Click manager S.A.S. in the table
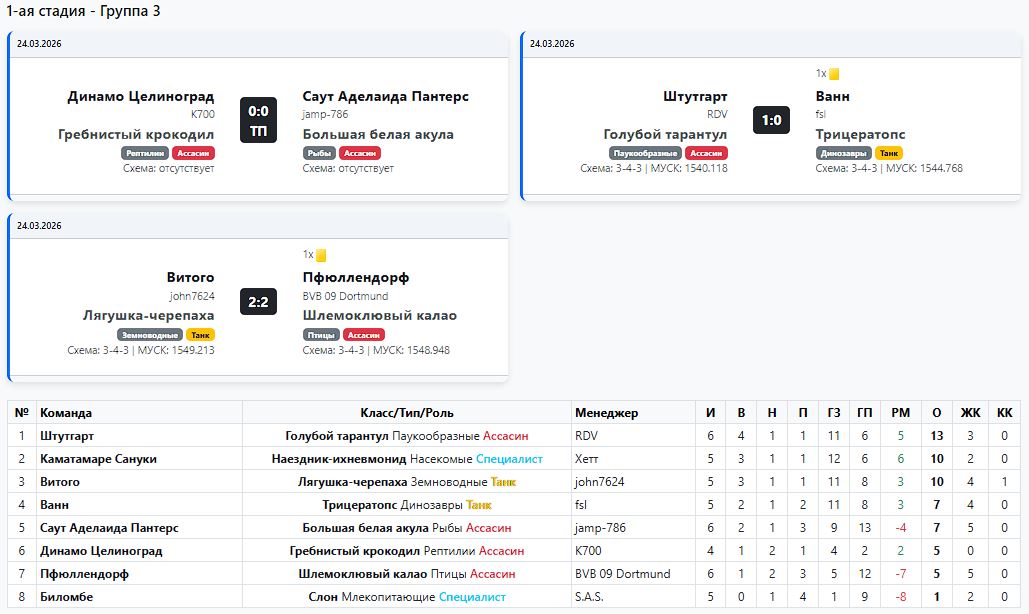Image resolution: width=1029 pixels, height=614 pixels. tap(589, 597)
